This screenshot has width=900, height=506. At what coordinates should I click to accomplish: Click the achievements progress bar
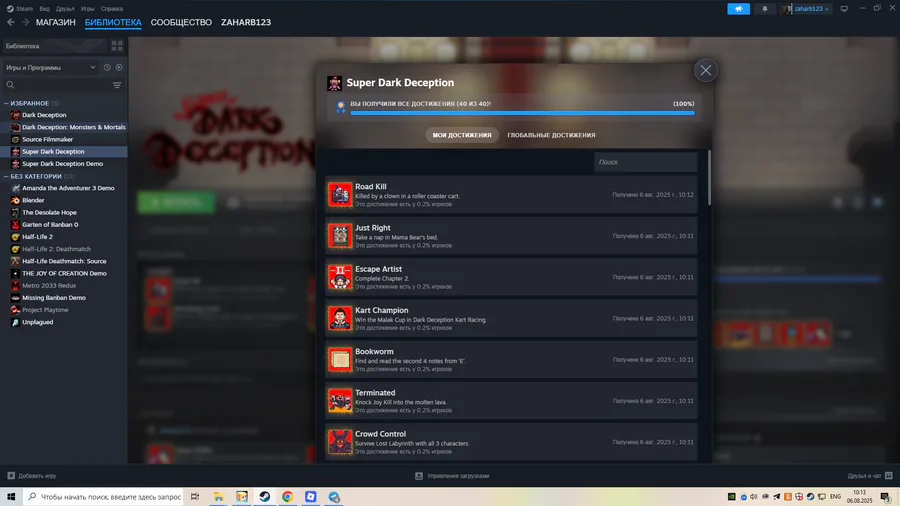522,113
